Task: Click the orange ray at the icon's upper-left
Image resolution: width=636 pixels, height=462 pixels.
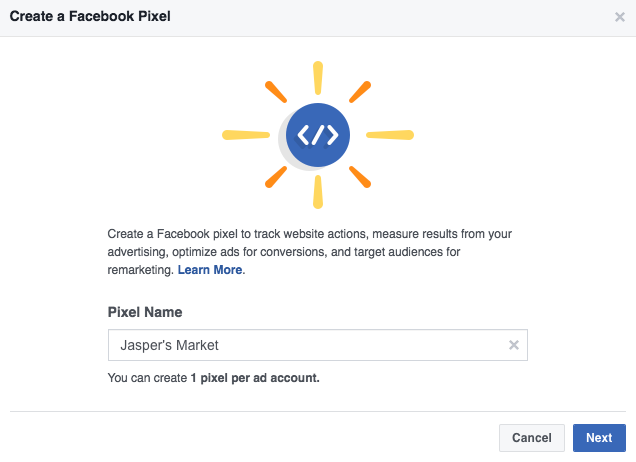Action: click(x=276, y=92)
